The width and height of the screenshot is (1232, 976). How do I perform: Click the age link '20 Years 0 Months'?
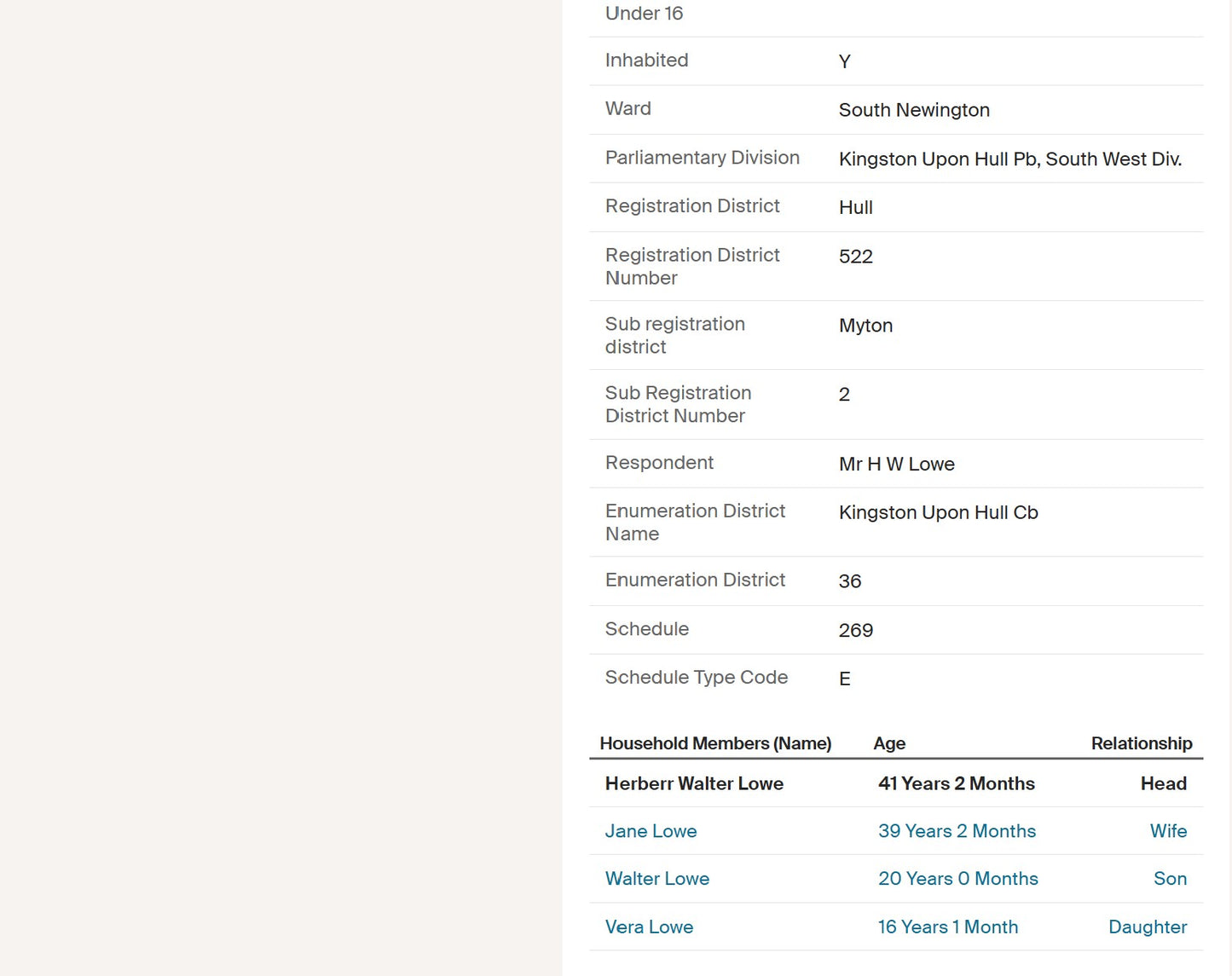pyautogui.click(x=957, y=879)
